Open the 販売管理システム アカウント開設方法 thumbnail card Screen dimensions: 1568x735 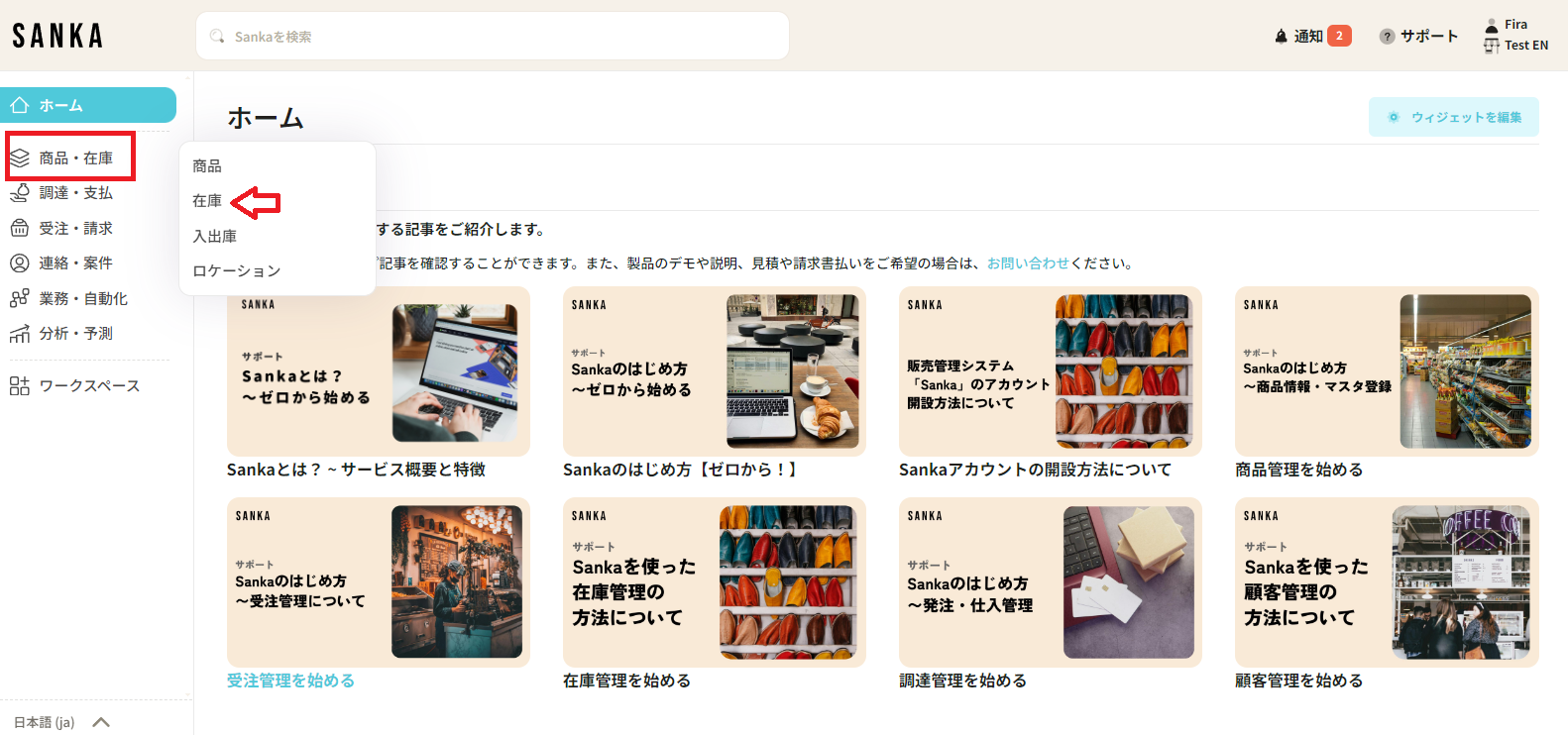(1051, 371)
